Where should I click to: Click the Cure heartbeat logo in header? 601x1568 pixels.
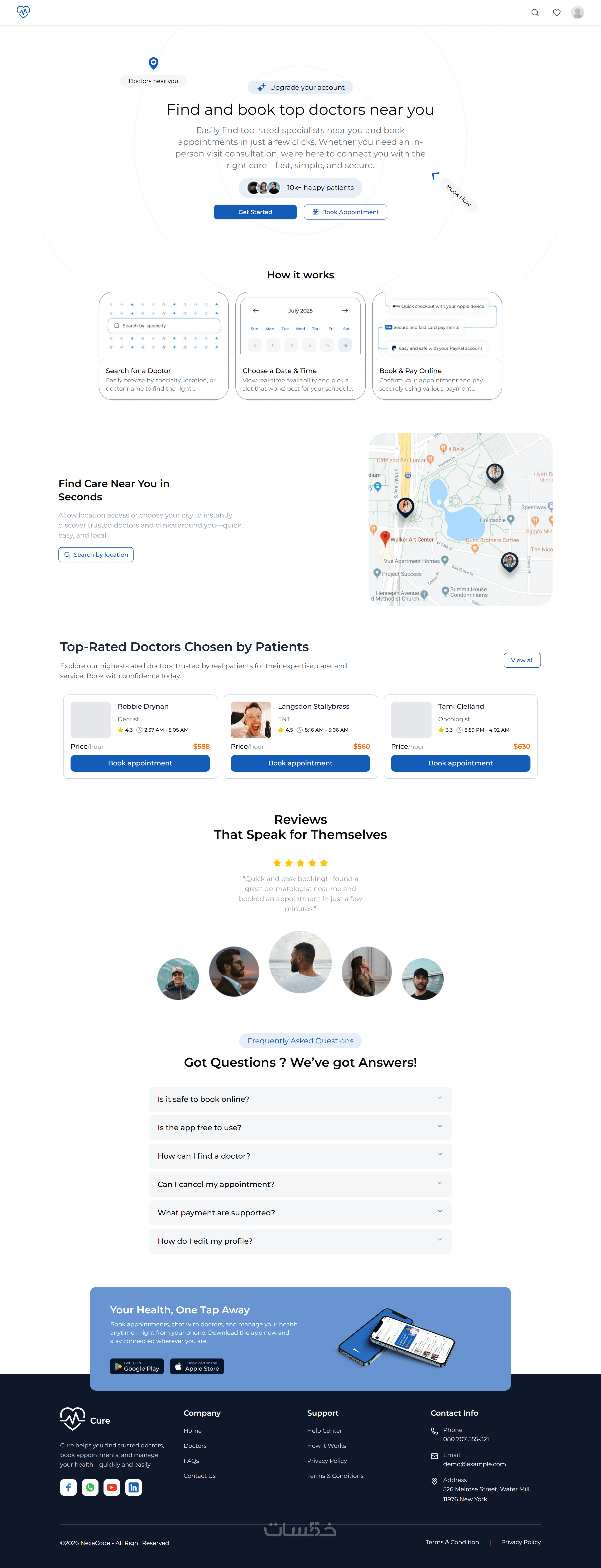click(x=23, y=12)
